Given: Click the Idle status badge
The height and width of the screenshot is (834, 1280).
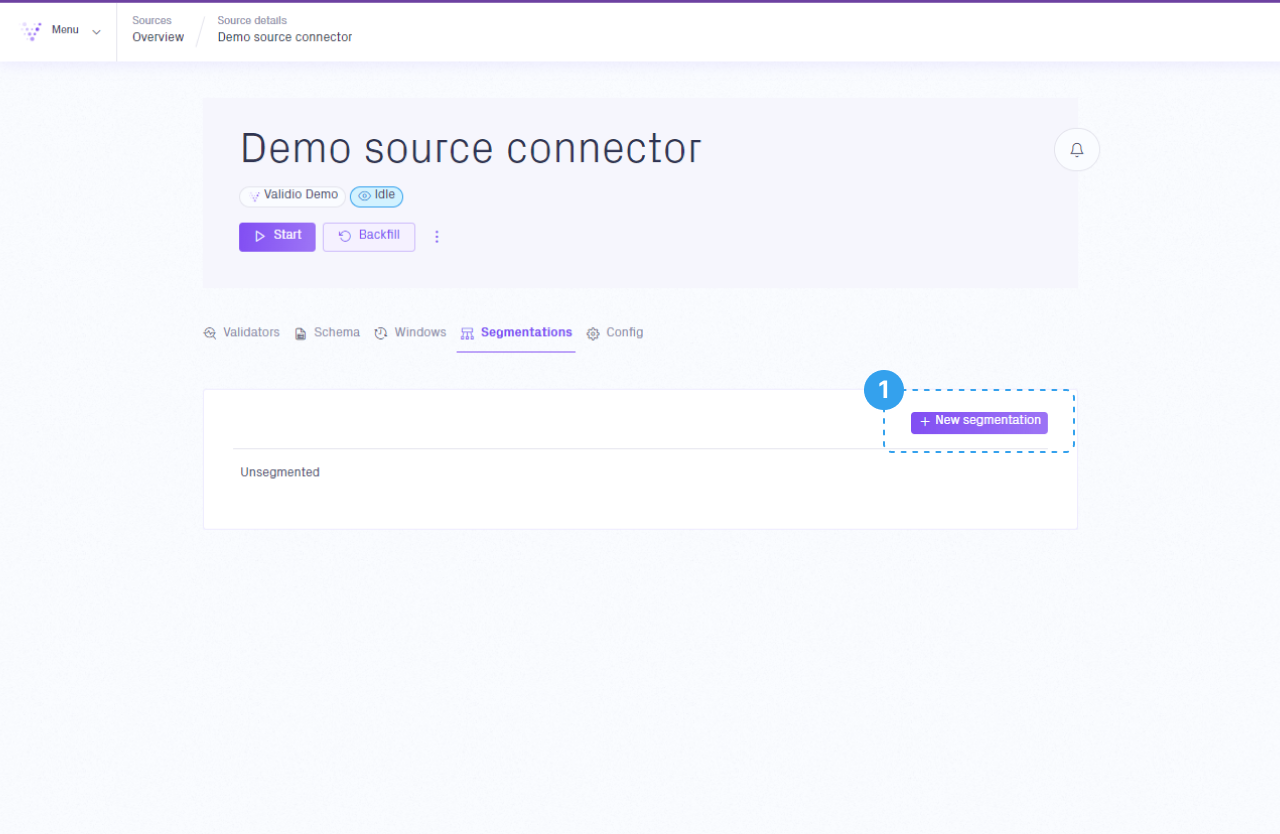Looking at the screenshot, I should click(x=377, y=196).
